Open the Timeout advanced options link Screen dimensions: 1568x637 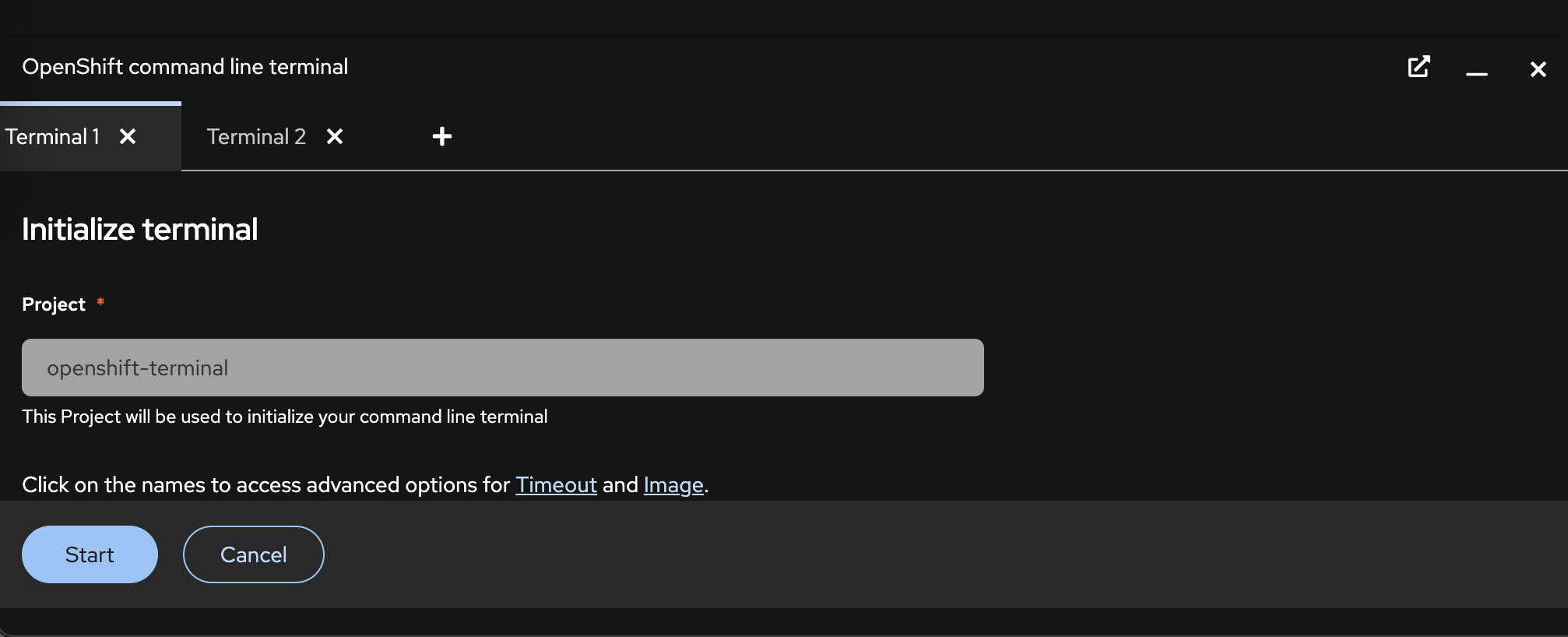coord(556,485)
